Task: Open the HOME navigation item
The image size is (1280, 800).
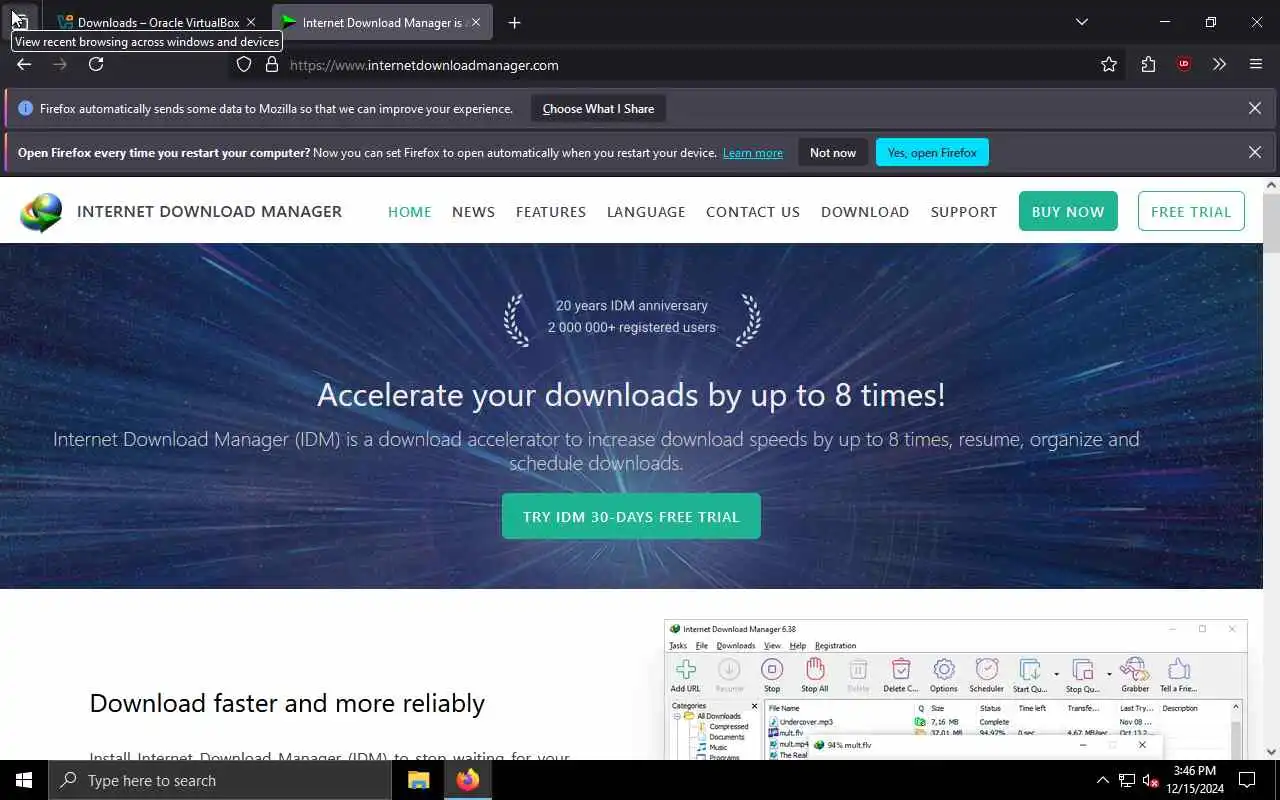Action: [410, 212]
